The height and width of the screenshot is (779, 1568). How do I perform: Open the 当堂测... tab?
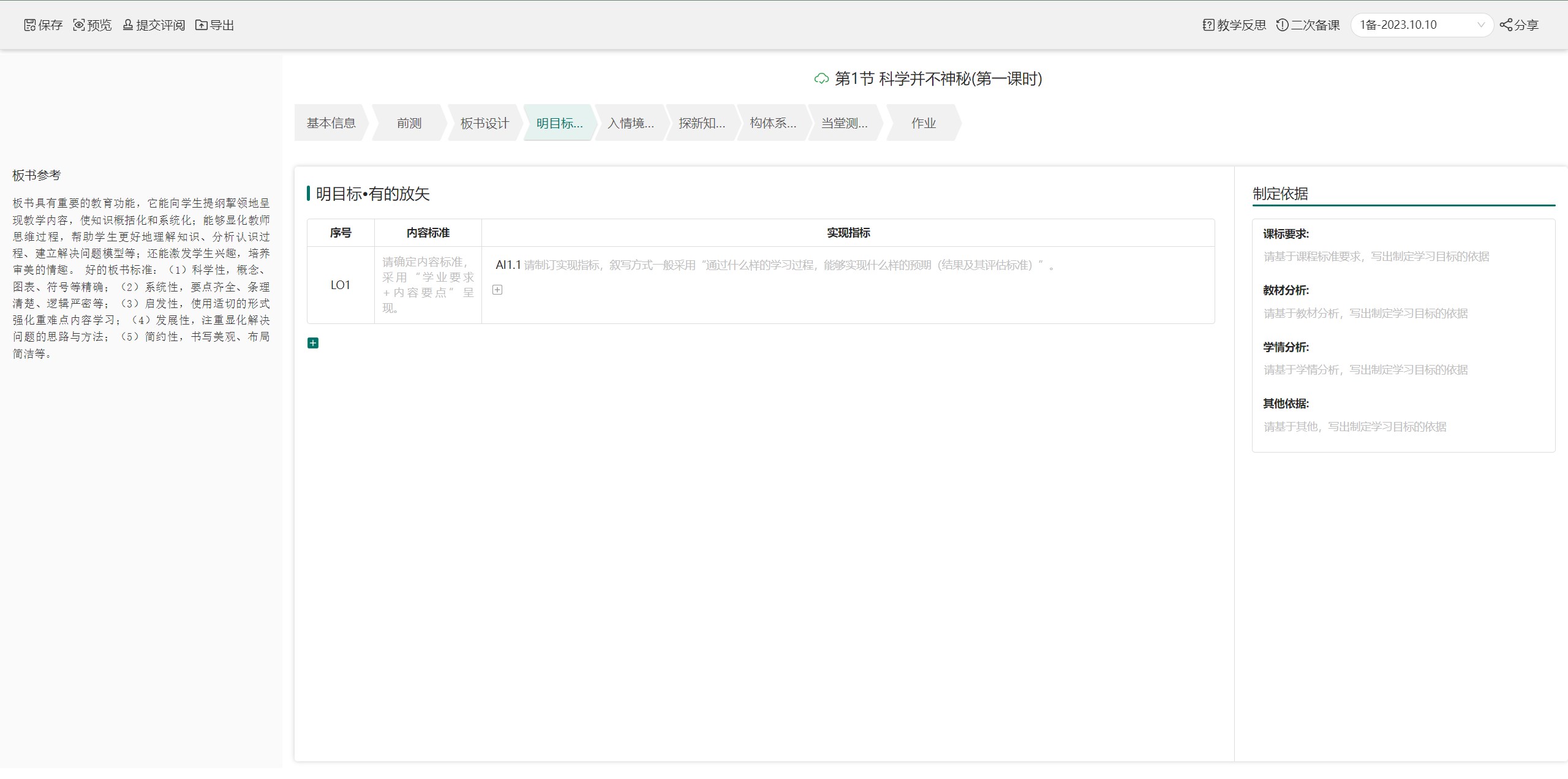pos(845,123)
